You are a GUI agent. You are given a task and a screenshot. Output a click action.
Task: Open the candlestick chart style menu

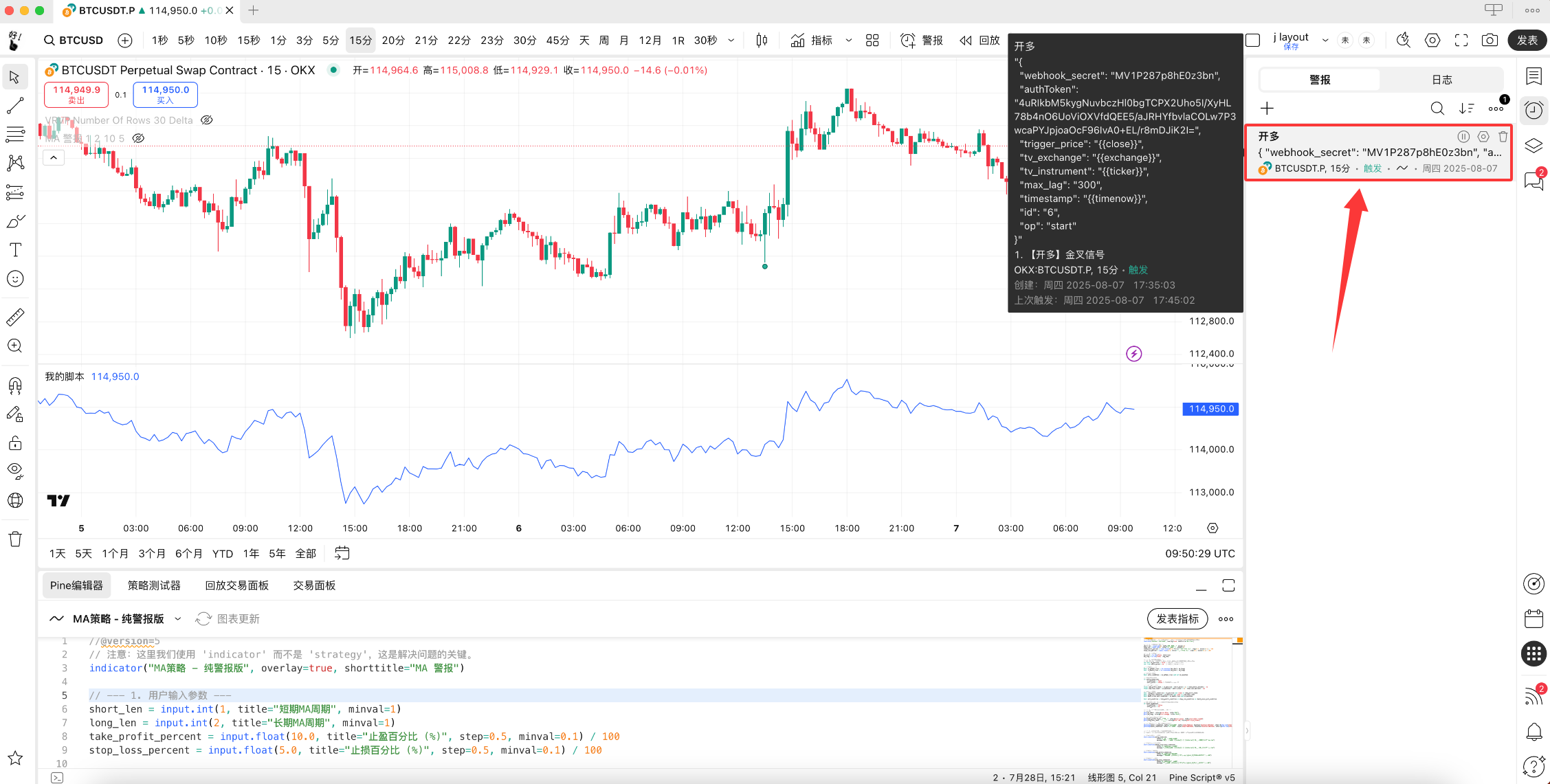click(x=762, y=41)
